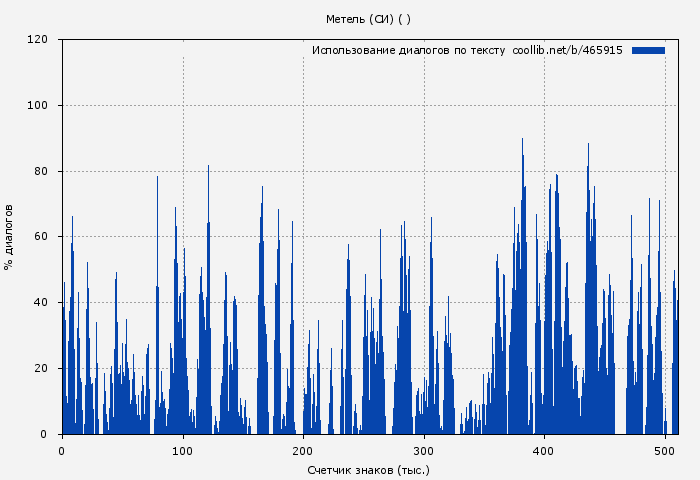This screenshot has width=700, height=480.
Task: Select the 200 tick label on the horizontal axis
Action: pos(303,451)
